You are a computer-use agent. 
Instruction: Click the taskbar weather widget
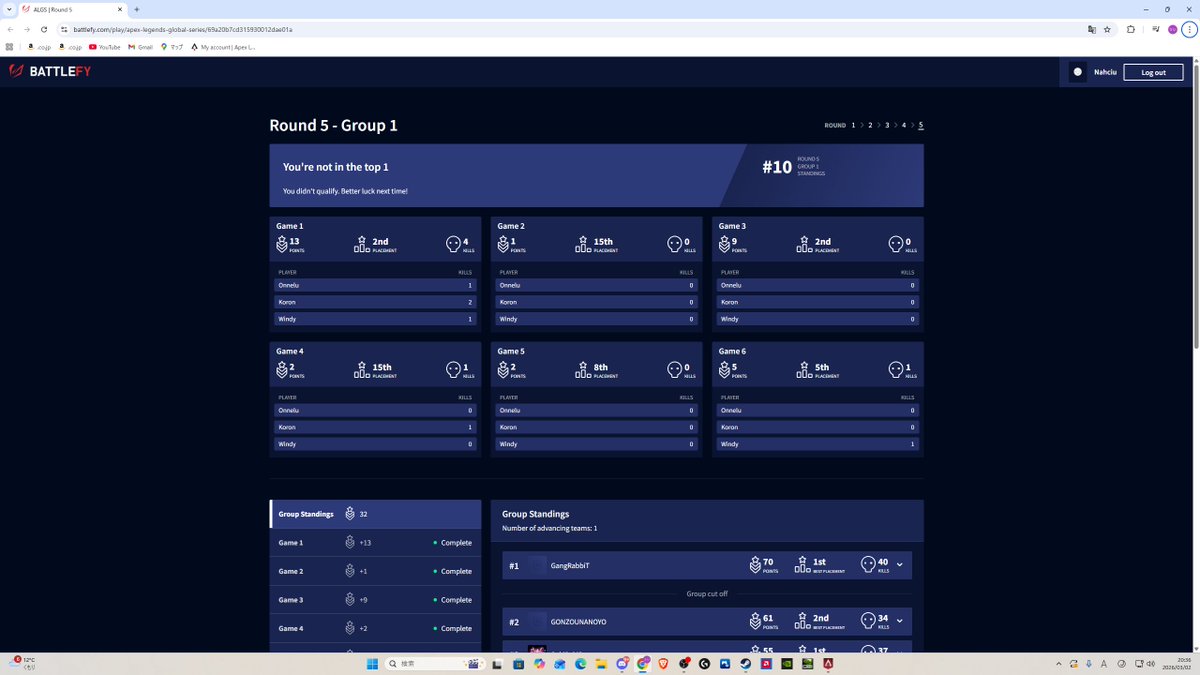[x=24, y=663]
